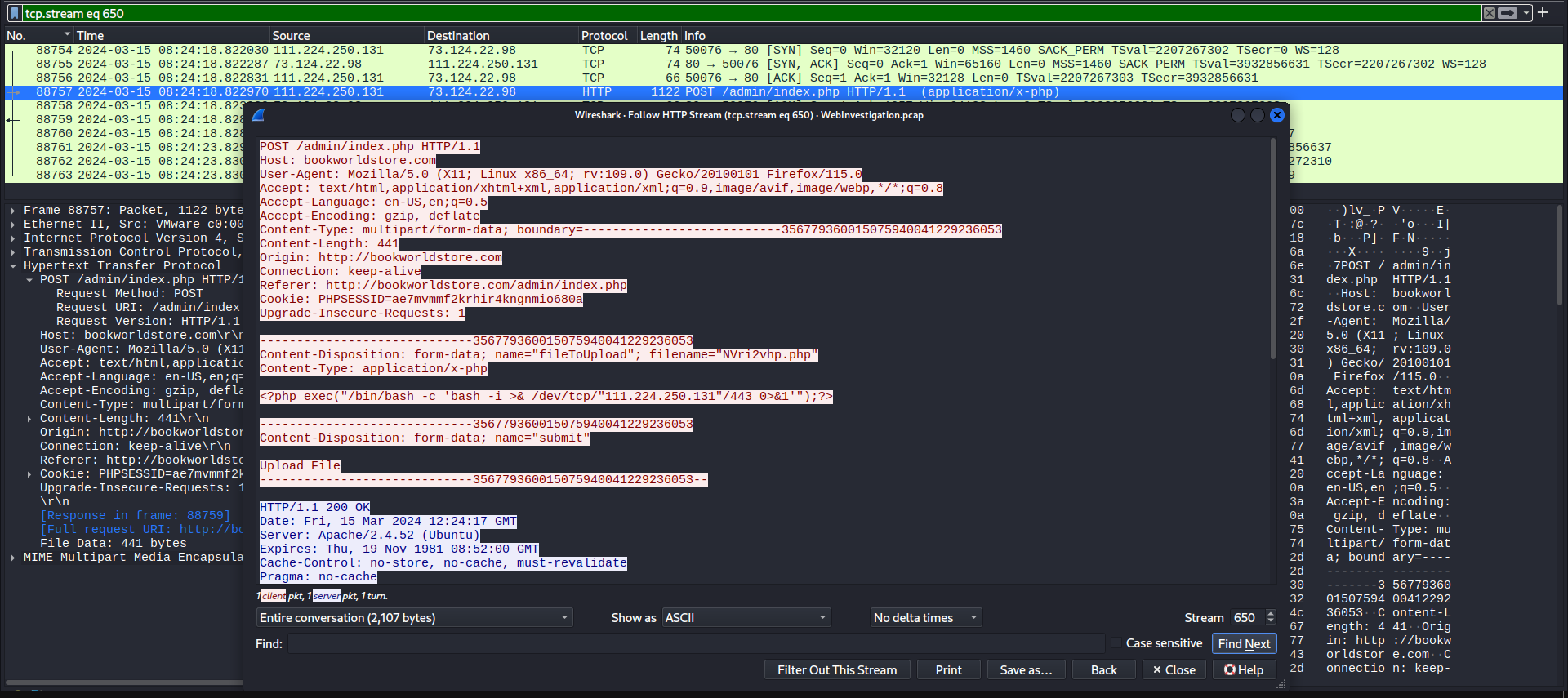1568x698 pixels.
Task: Select the Request Method: POST tree row
Action: click(130, 294)
